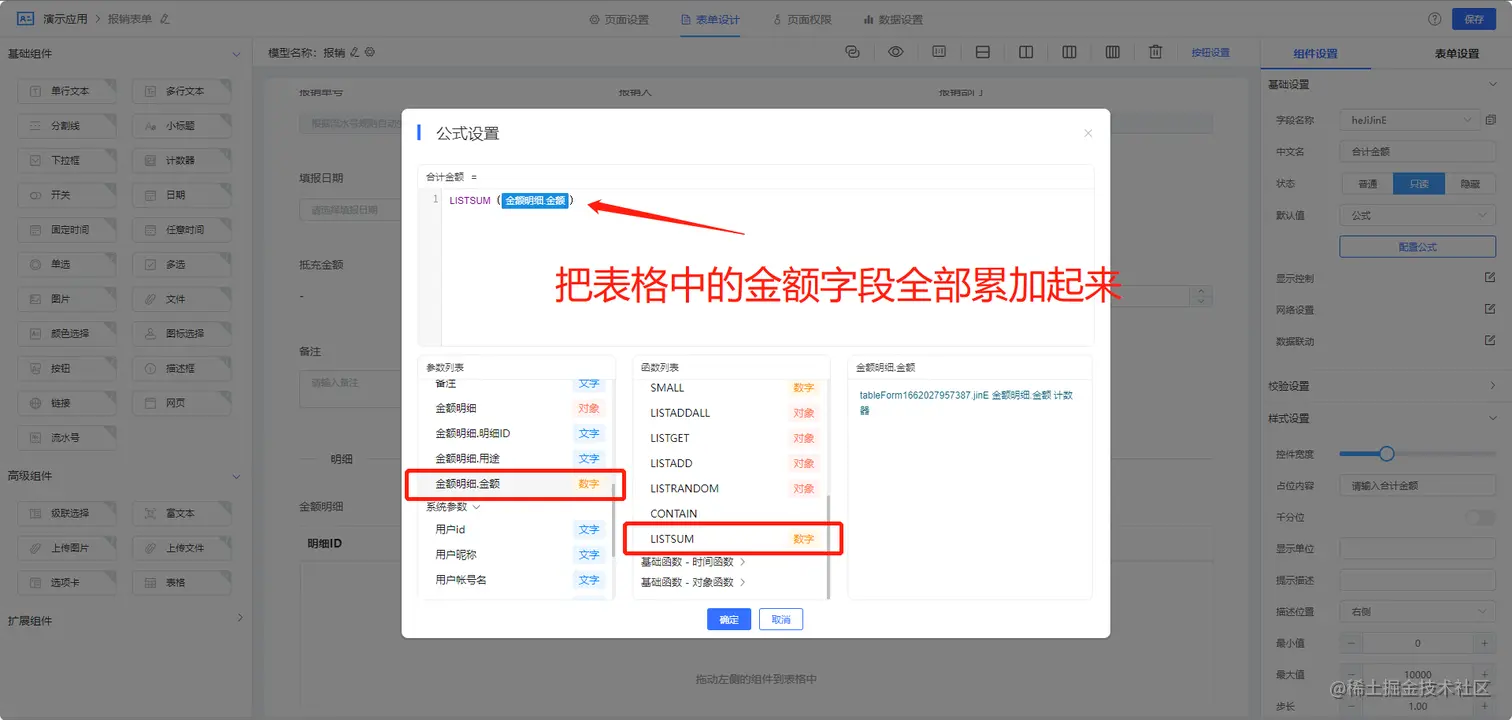Switch to the 表单设计 tab
This screenshot has height=720, width=1512.
pos(709,20)
